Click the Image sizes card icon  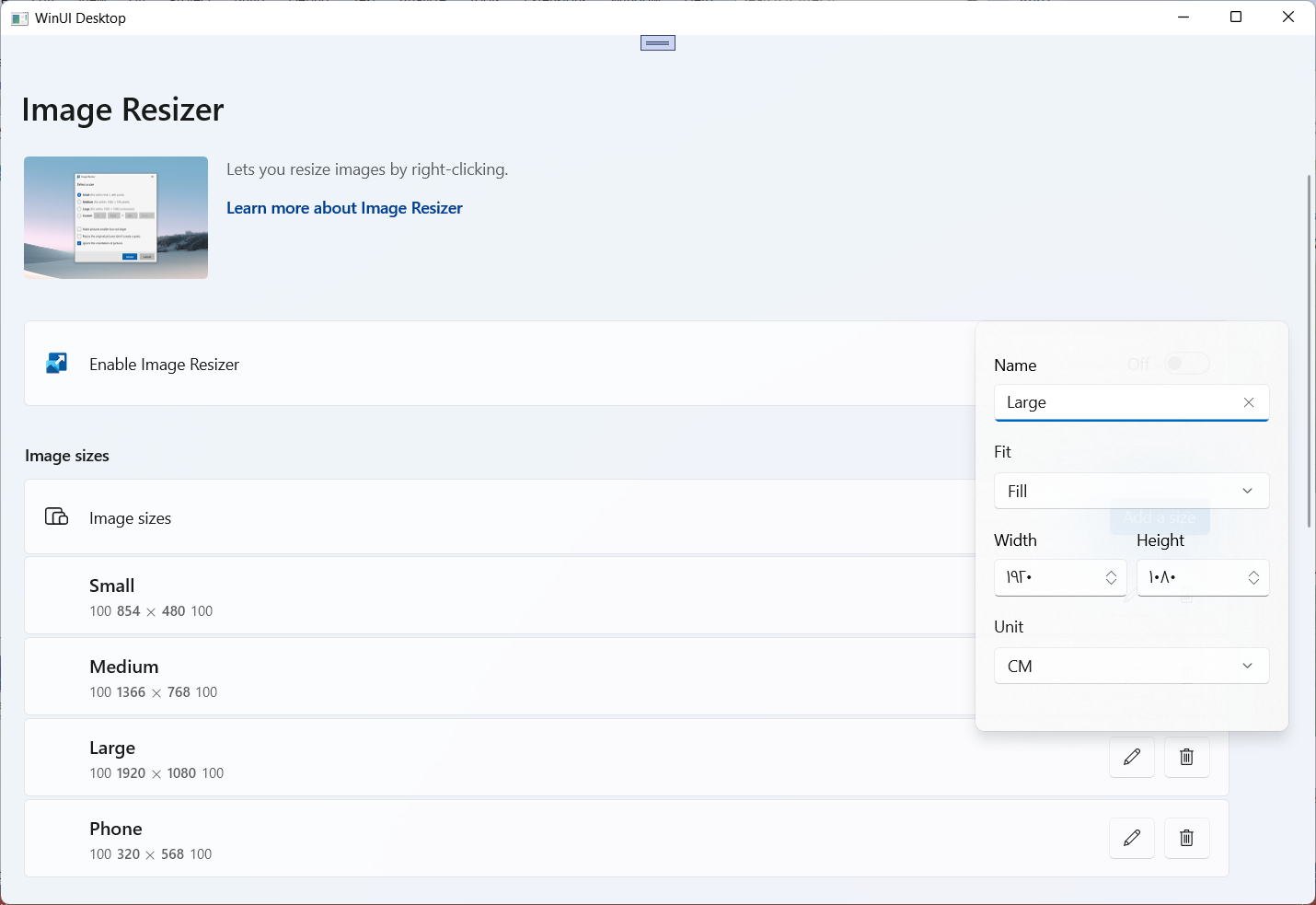click(x=57, y=516)
